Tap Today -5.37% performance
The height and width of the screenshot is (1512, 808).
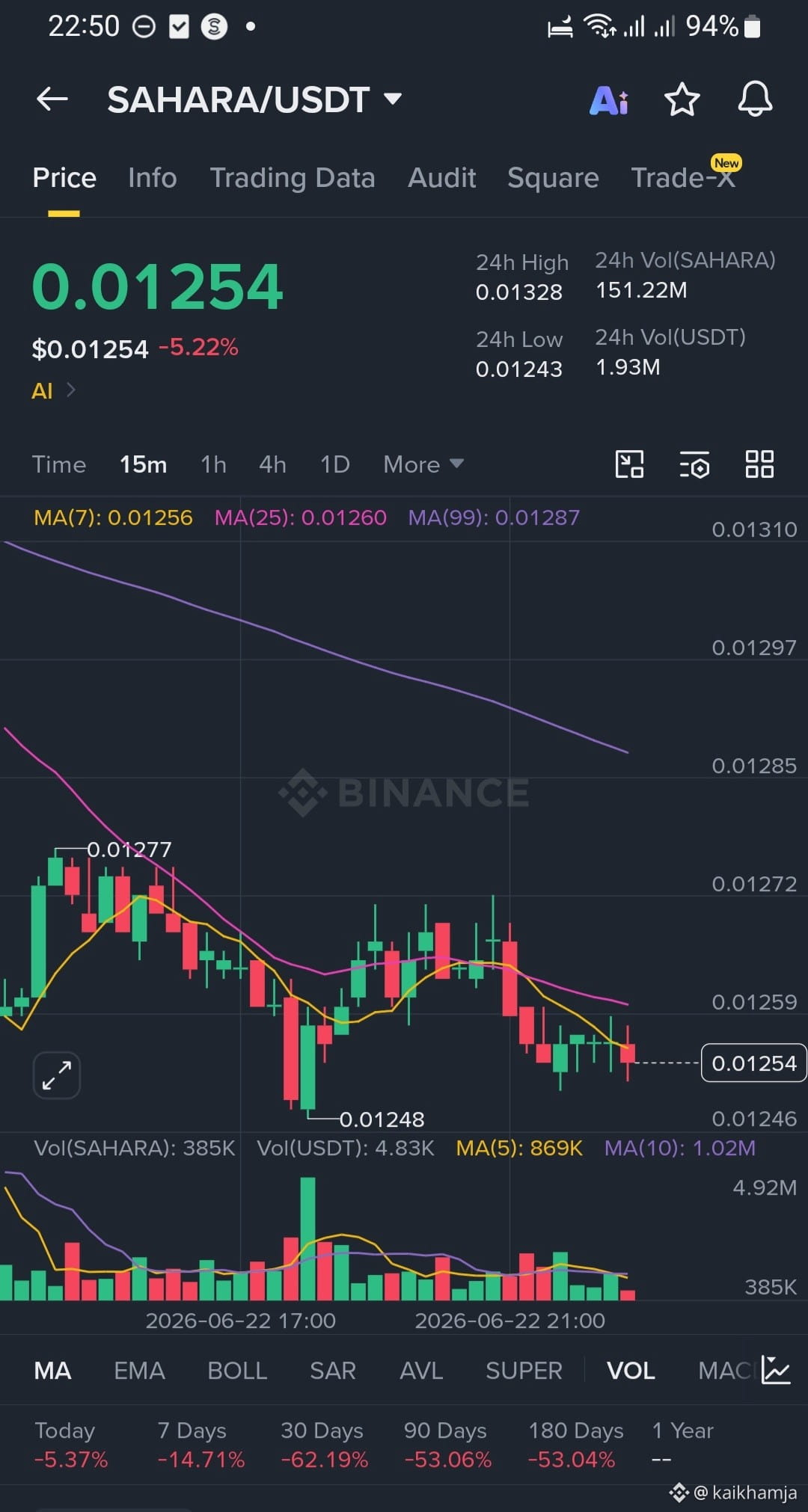pyautogui.click(x=71, y=1445)
